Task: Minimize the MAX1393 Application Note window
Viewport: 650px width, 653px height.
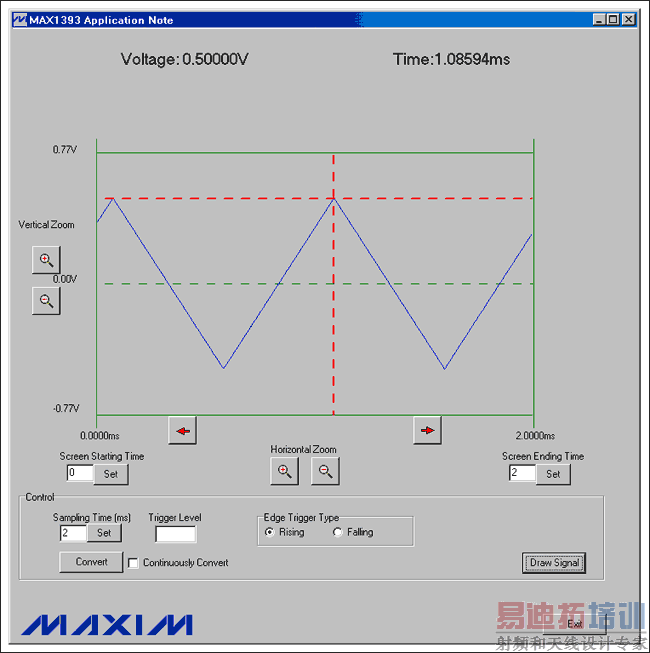Action: point(599,20)
